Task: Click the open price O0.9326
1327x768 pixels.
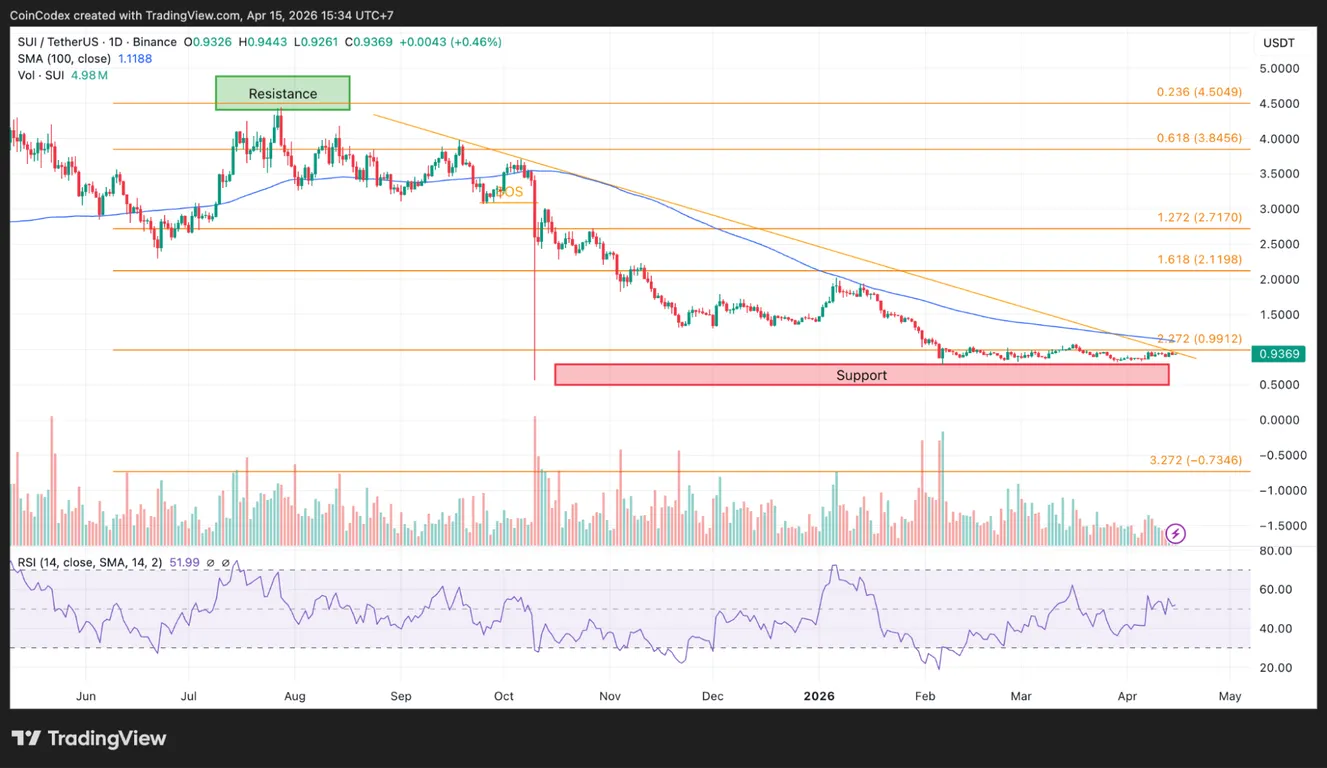Action: tap(208, 42)
